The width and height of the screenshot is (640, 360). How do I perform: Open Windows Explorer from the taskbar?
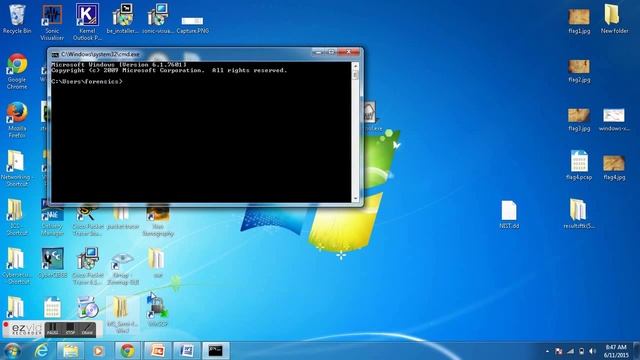70,351
